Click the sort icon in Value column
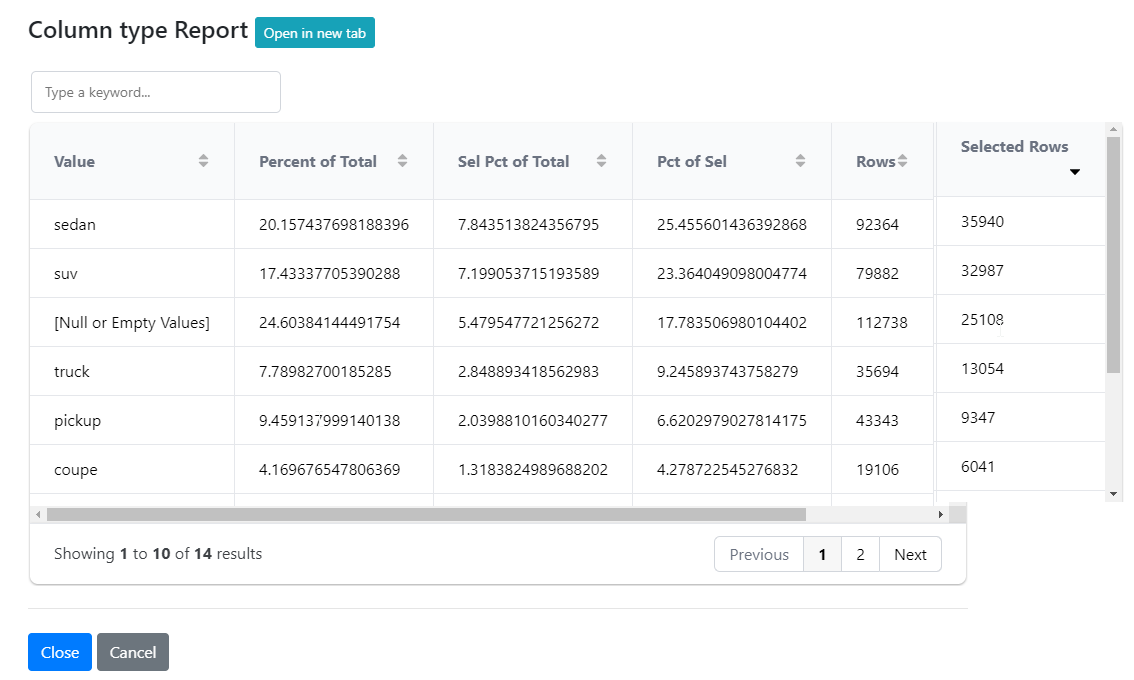 coord(204,161)
